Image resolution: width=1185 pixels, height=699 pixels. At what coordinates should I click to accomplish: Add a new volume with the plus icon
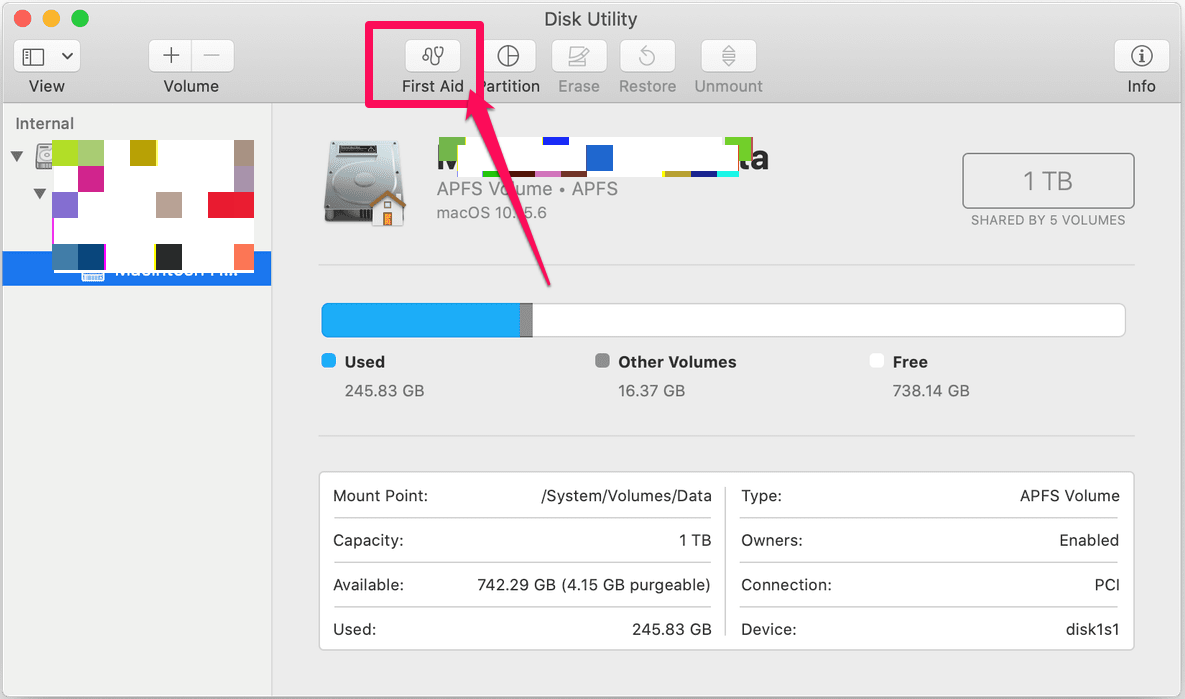pos(170,55)
